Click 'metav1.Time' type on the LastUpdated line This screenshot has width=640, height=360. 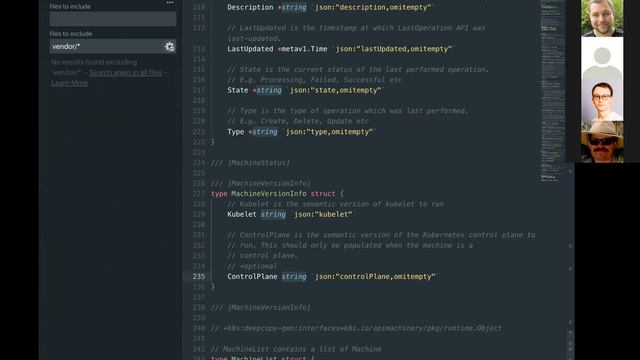[x=304, y=49]
